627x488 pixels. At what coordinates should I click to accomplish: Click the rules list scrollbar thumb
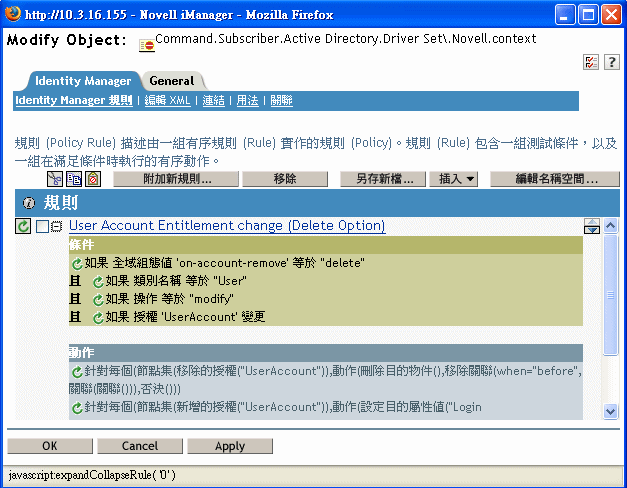pos(610,295)
